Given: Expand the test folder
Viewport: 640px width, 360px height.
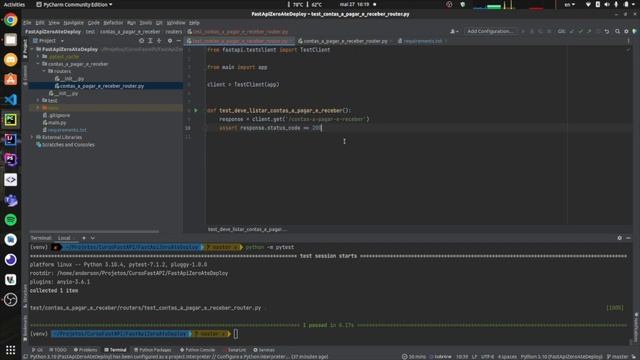Looking at the screenshot, I should tap(38, 100).
